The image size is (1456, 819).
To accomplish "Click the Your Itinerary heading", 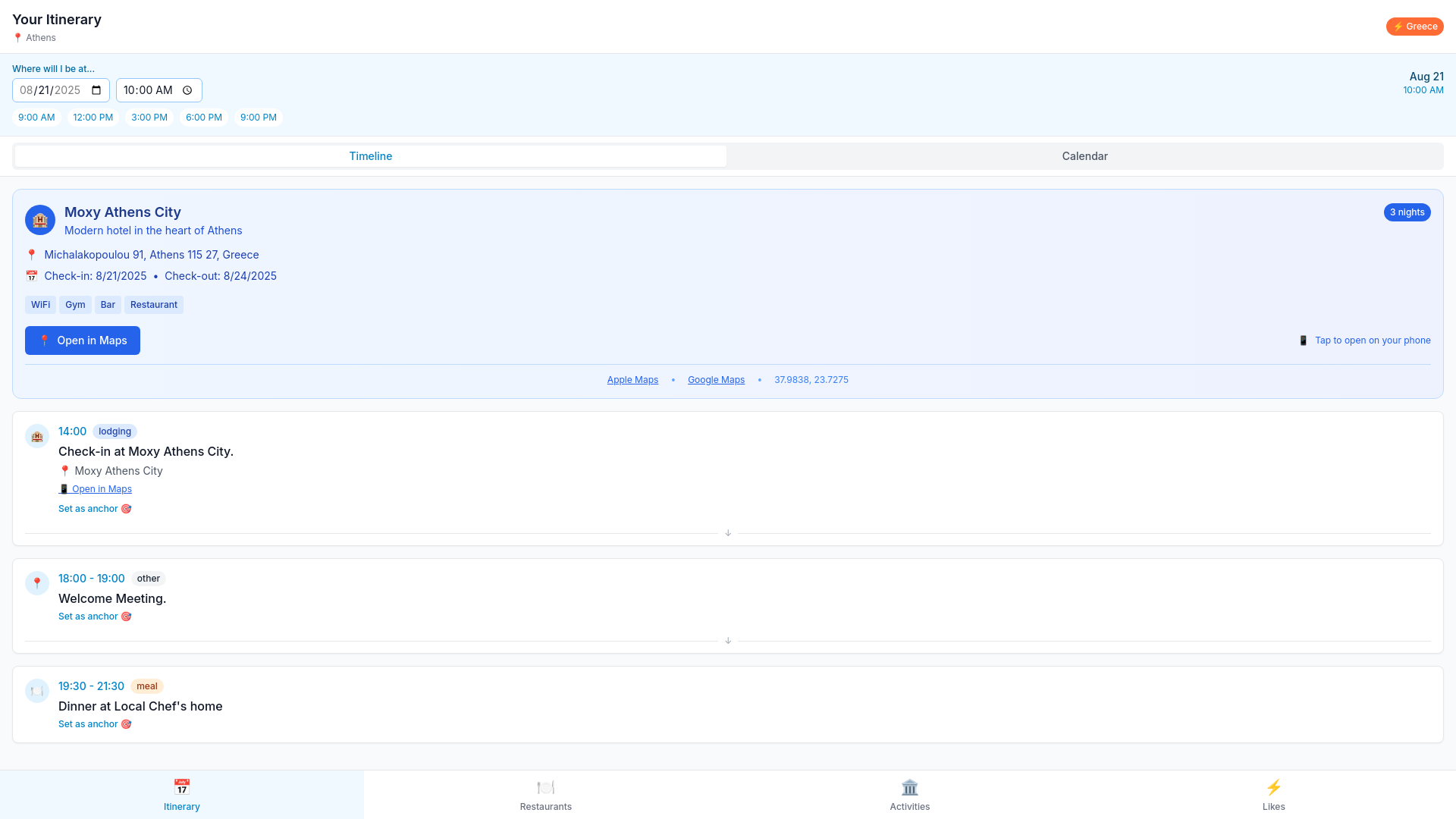I will click(57, 20).
